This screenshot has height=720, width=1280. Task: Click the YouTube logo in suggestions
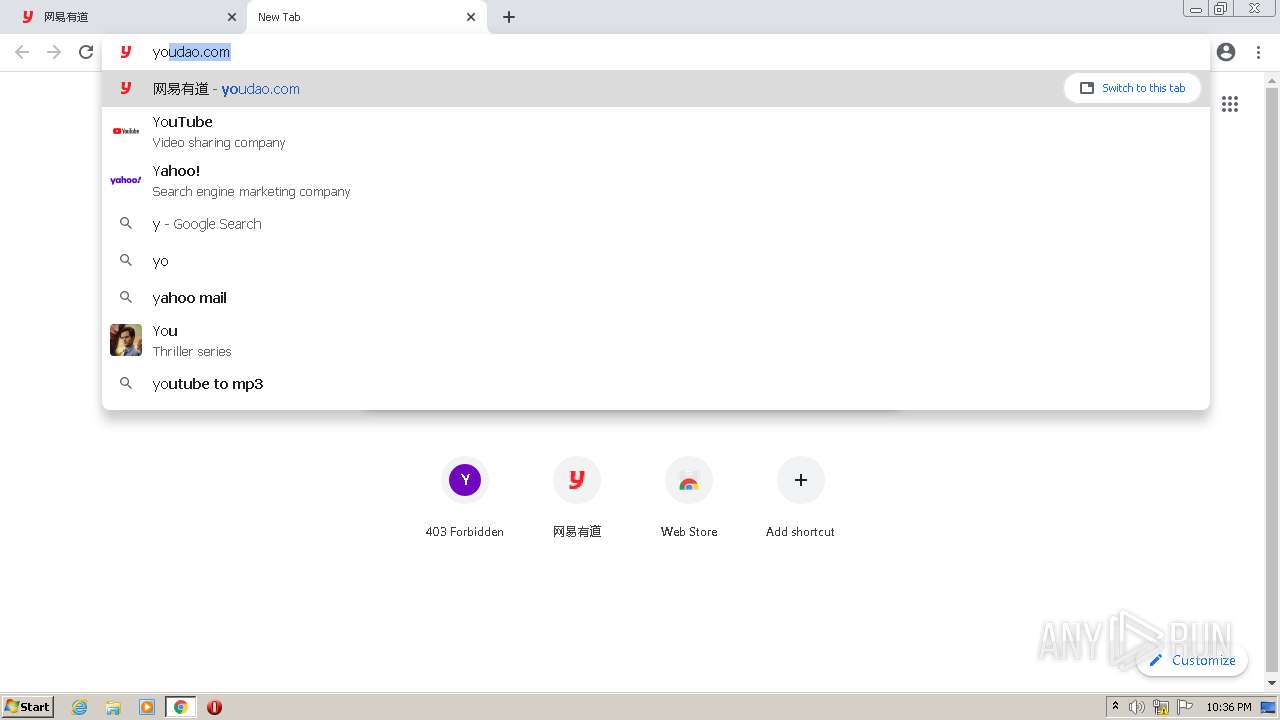click(x=126, y=131)
